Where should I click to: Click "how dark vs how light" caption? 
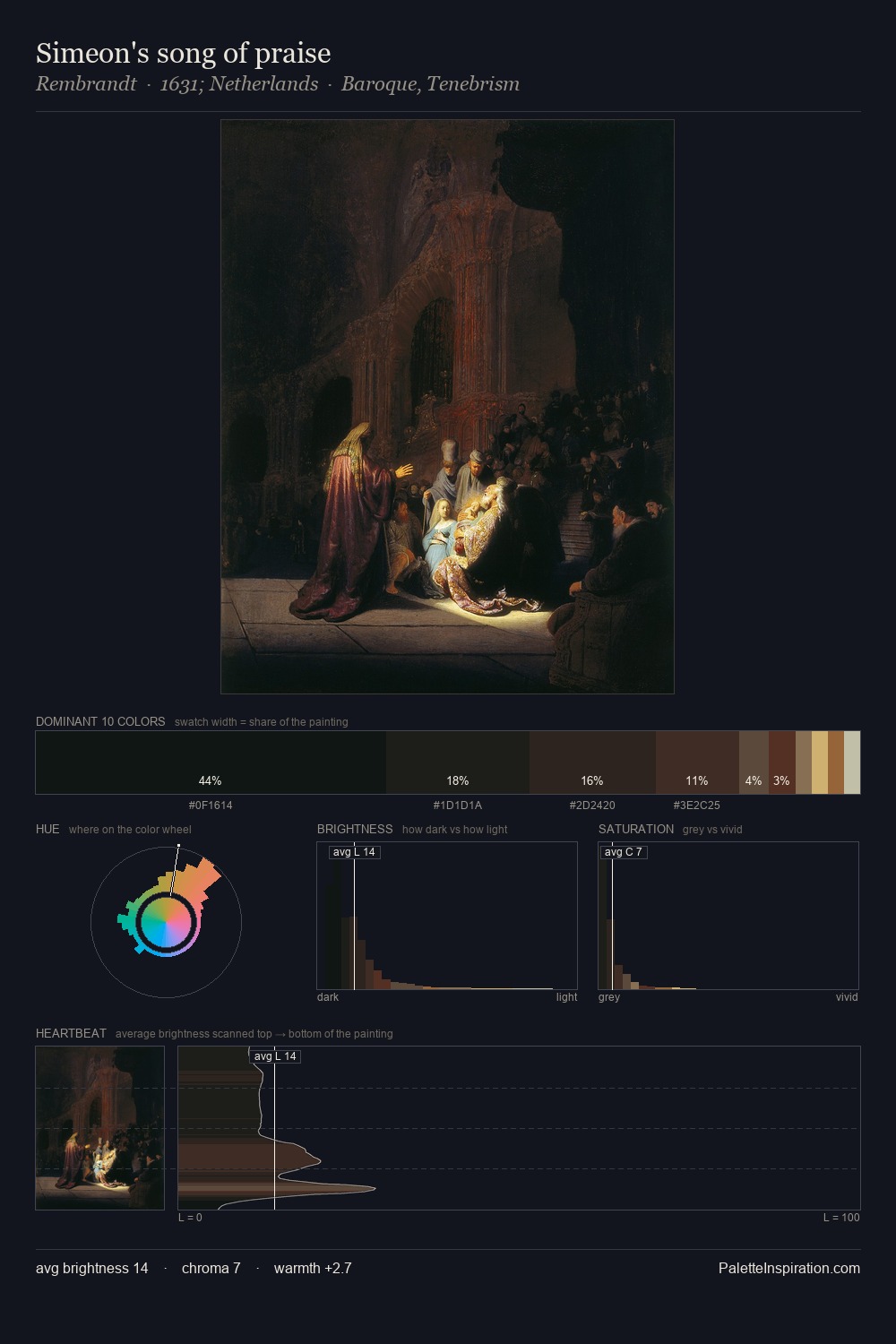pyautogui.click(x=455, y=830)
